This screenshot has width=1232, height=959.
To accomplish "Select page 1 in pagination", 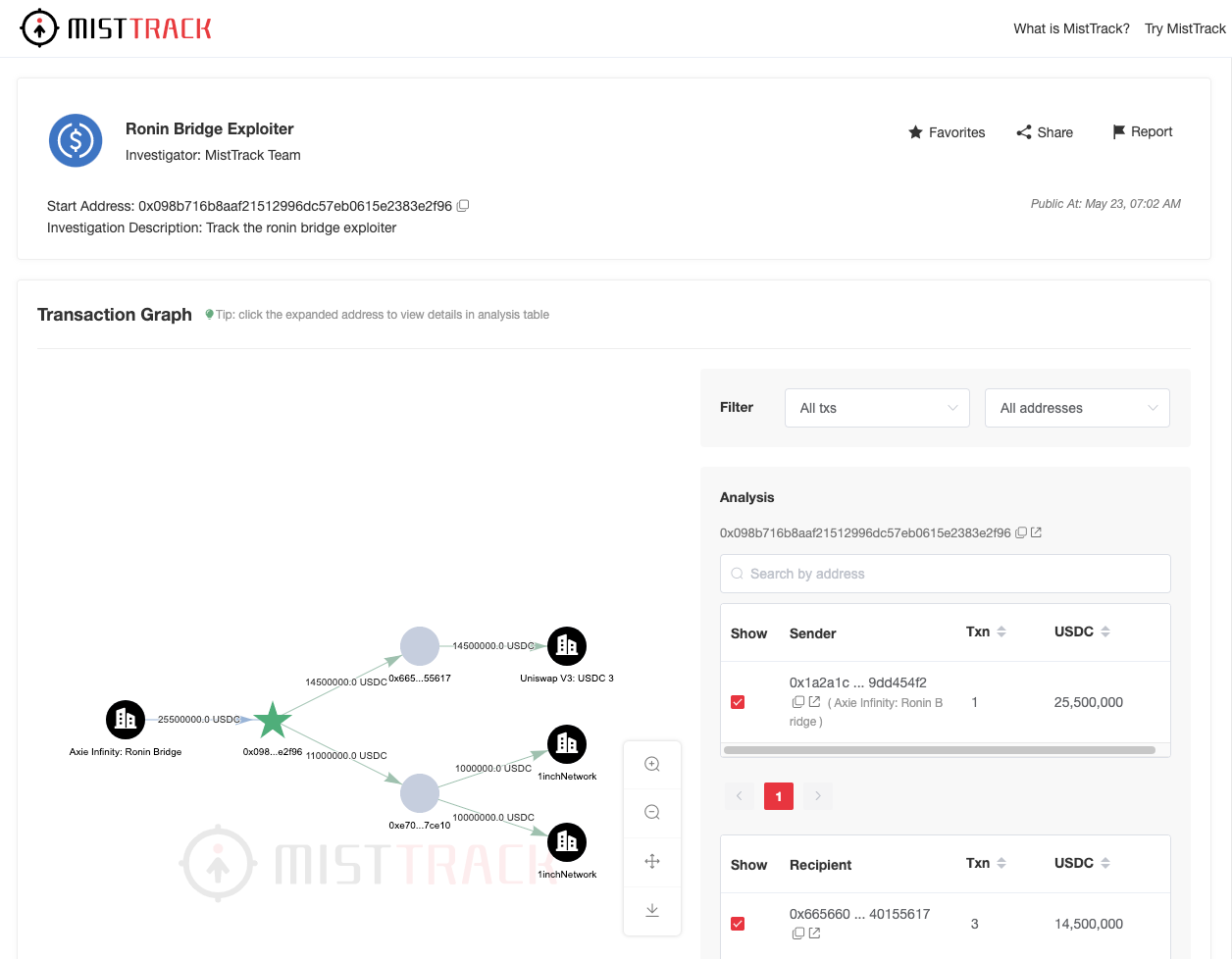I will pyautogui.click(x=779, y=796).
